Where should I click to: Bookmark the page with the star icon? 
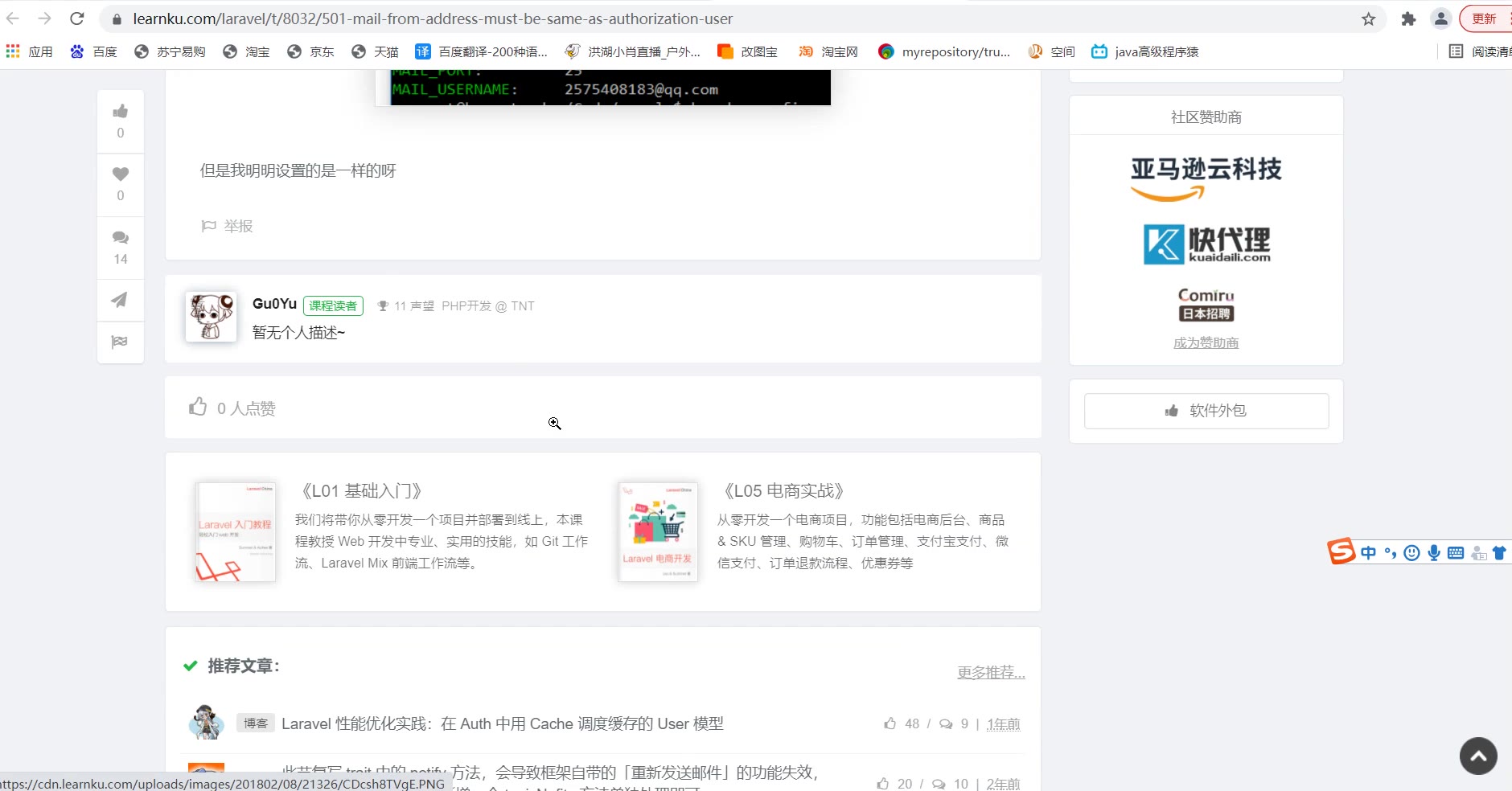[1368, 18]
